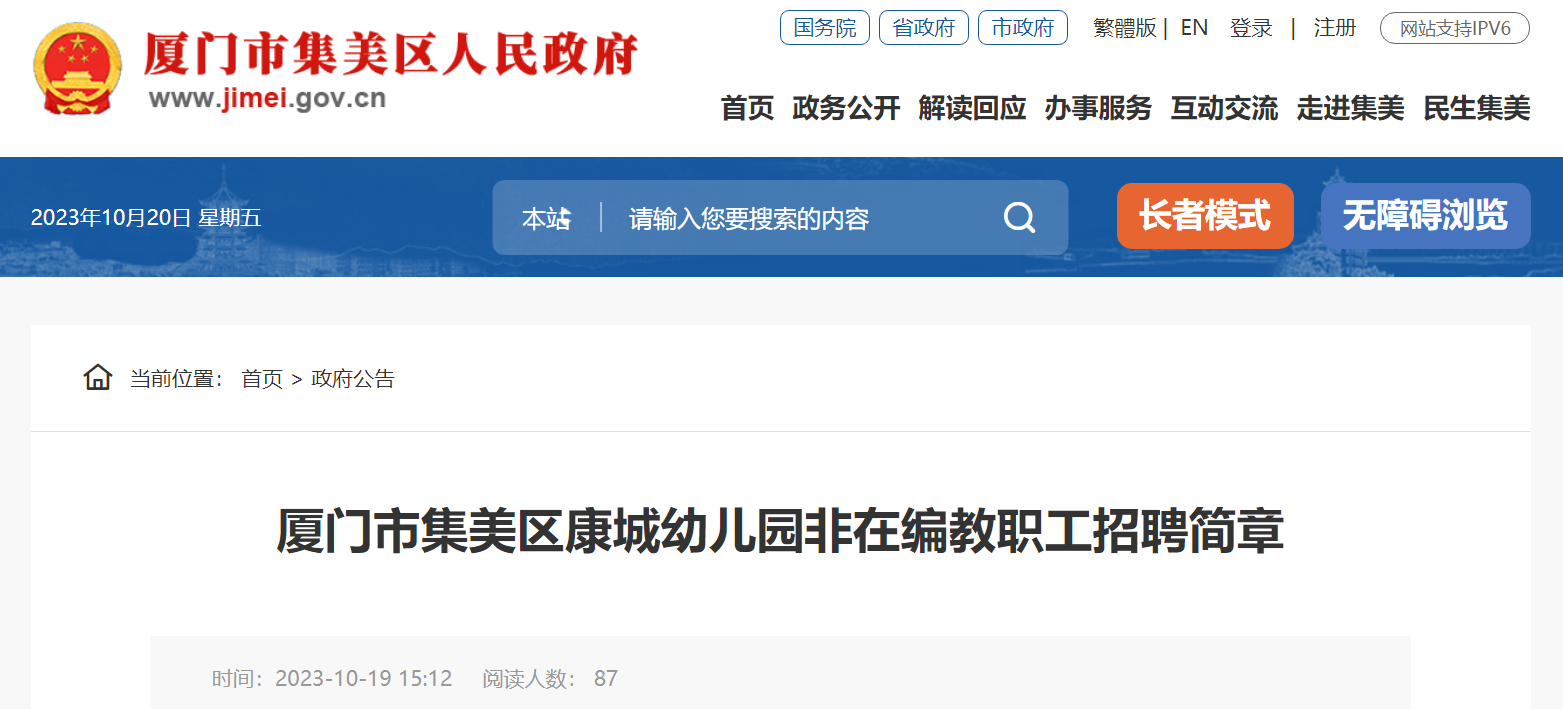Click the home icon in breadcrumb

point(98,378)
